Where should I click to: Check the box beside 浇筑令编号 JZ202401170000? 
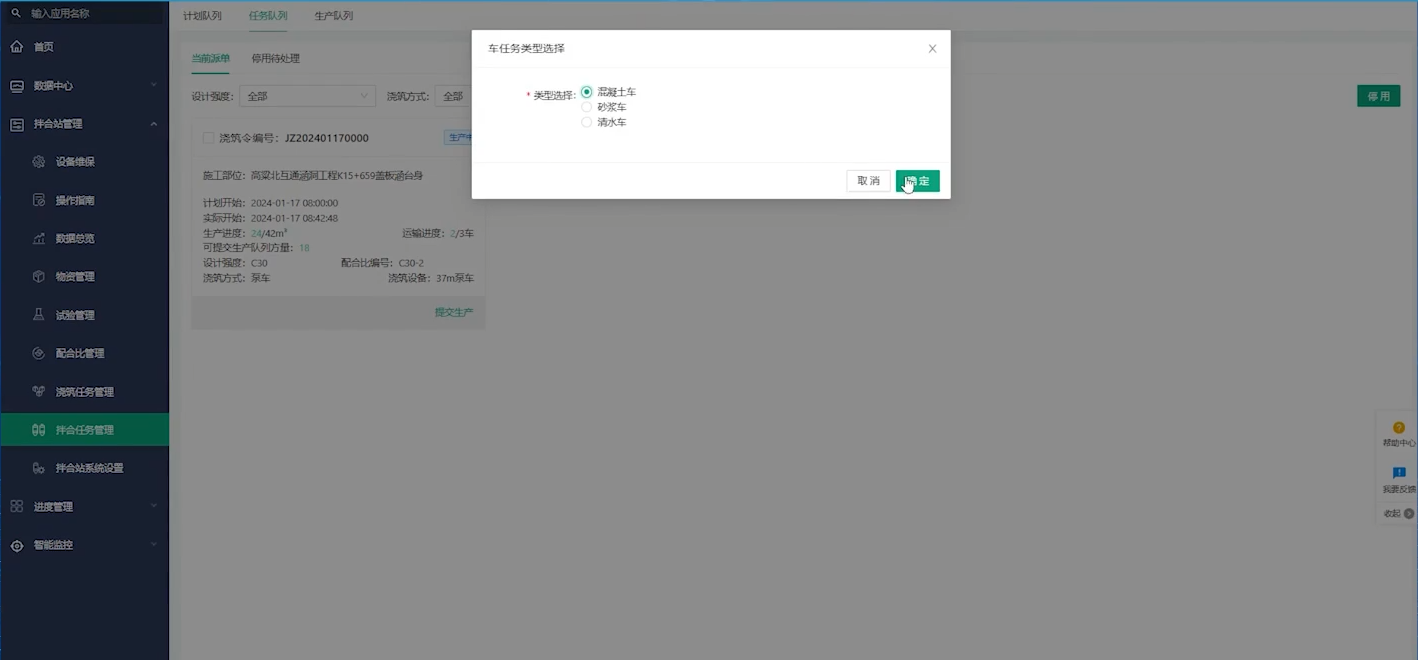[x=208, y=138]
